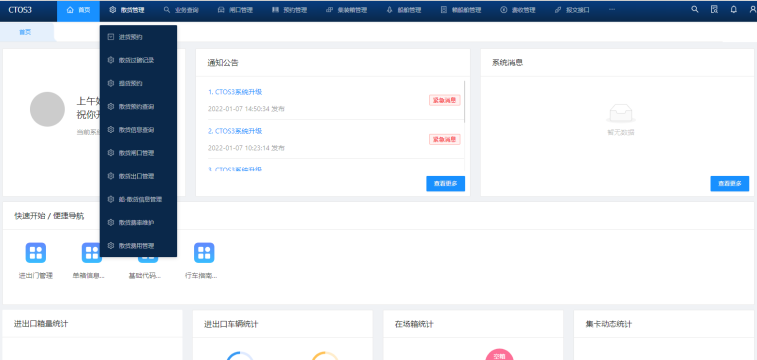Click the gear icon next to 散货信息查询
Screen dimensions: 757x360
click(x=111, y=129)
